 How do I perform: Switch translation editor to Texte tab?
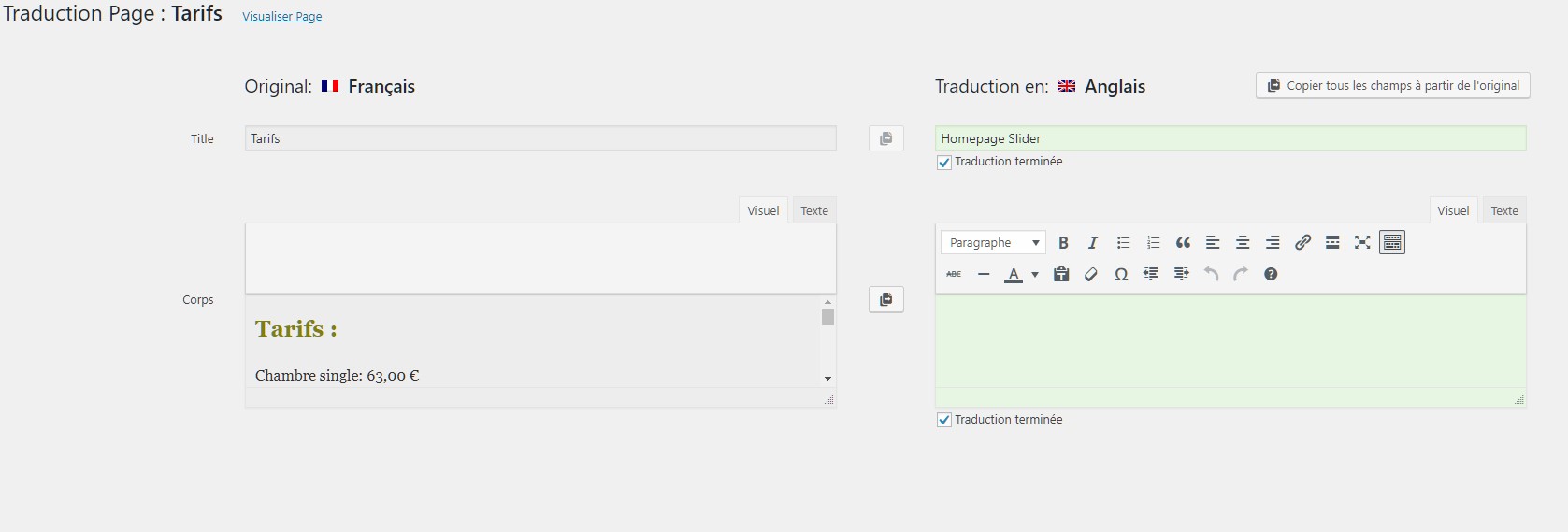pos(1503,211)
